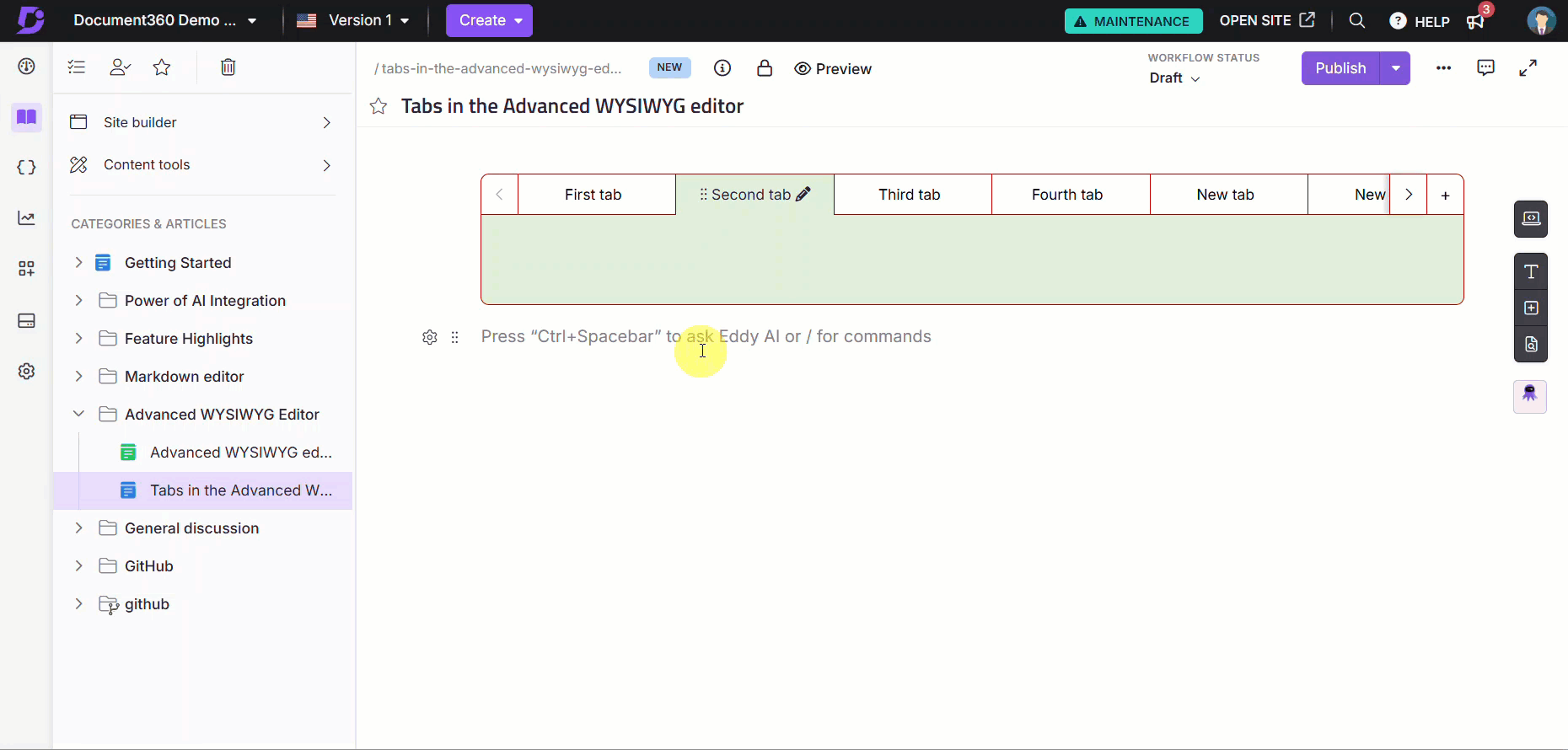Open the Drive storage icon in rail
Image resolution: width=1568 pixels, height=750 pixels.
coord(27,321)
